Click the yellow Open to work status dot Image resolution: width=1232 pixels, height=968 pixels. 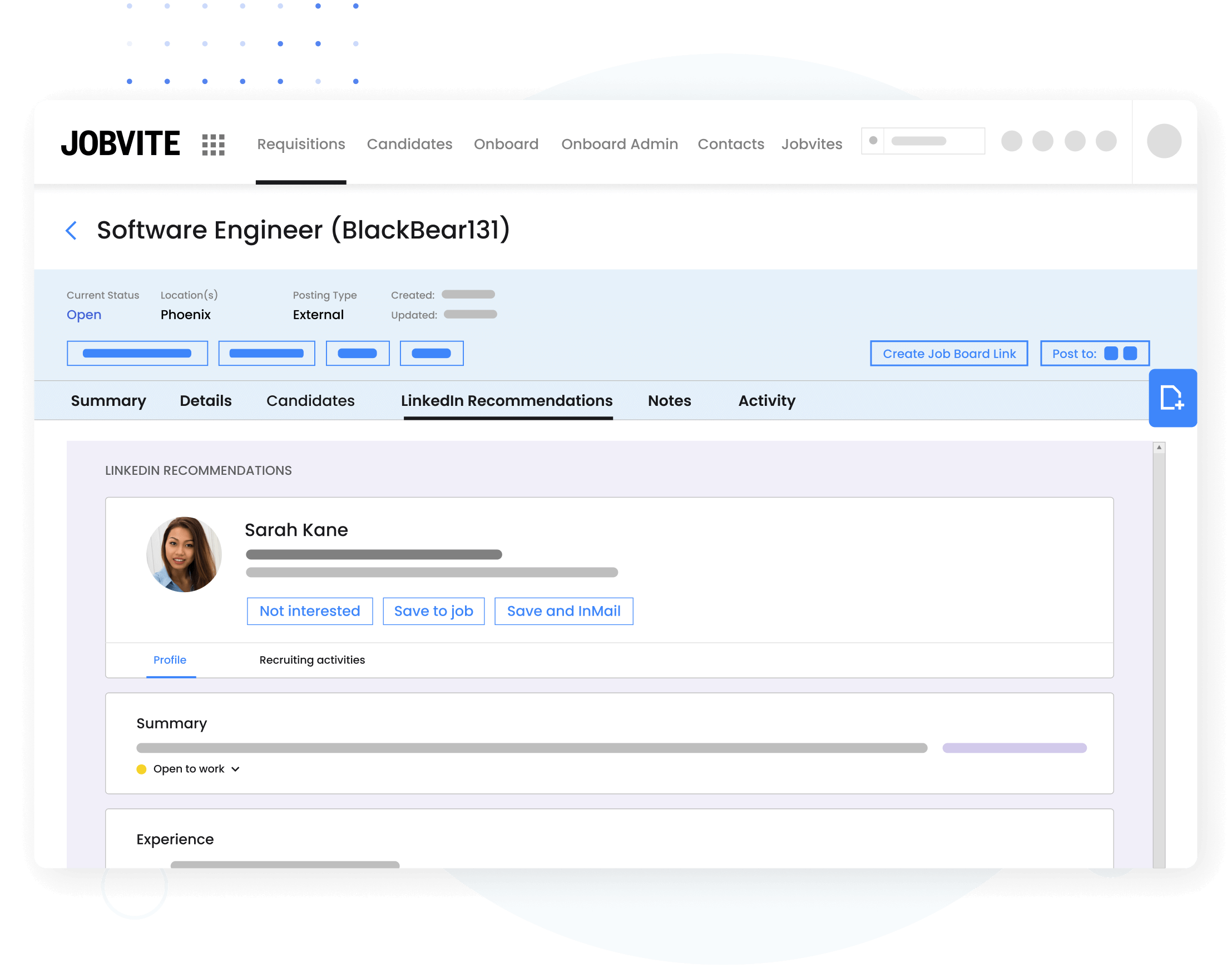coord(142,769)
